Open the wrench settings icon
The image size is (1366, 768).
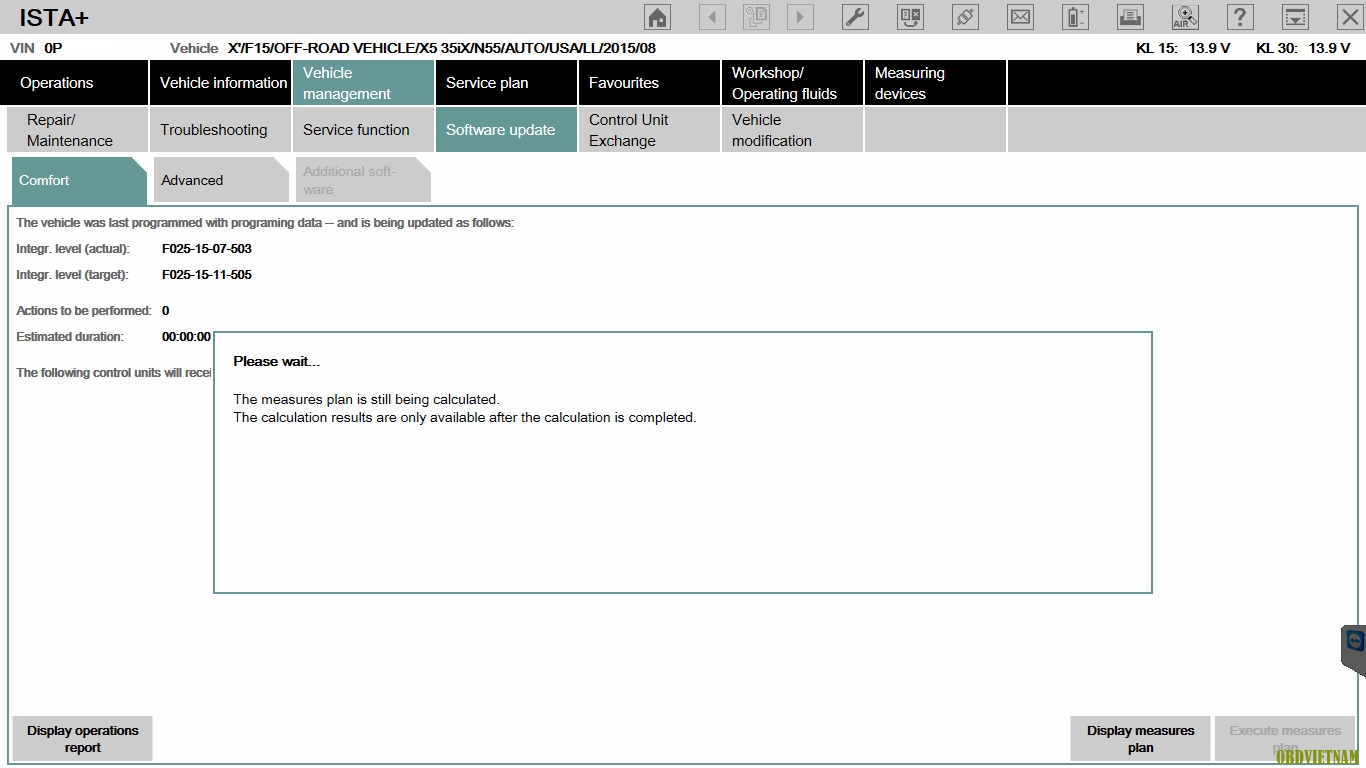click(855, 17)
